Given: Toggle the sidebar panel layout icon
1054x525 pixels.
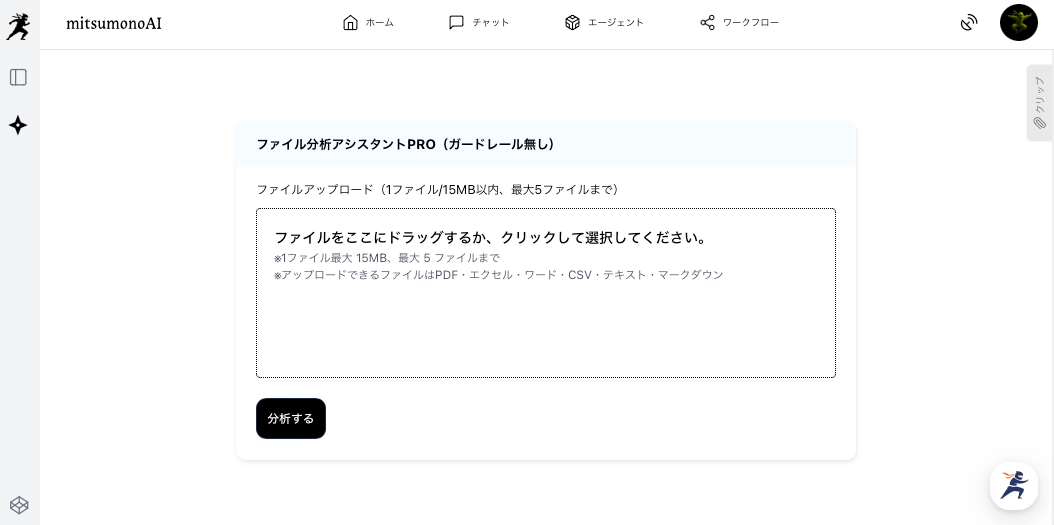Looking at the screenshot, I should (18, 77).
